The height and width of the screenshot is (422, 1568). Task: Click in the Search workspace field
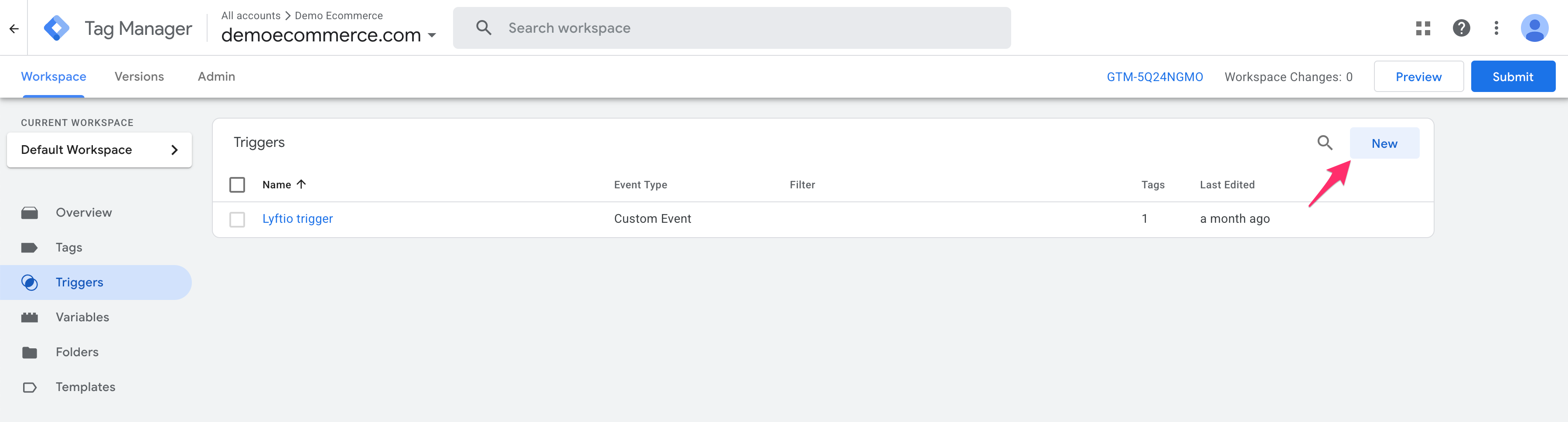click(730, 28)
